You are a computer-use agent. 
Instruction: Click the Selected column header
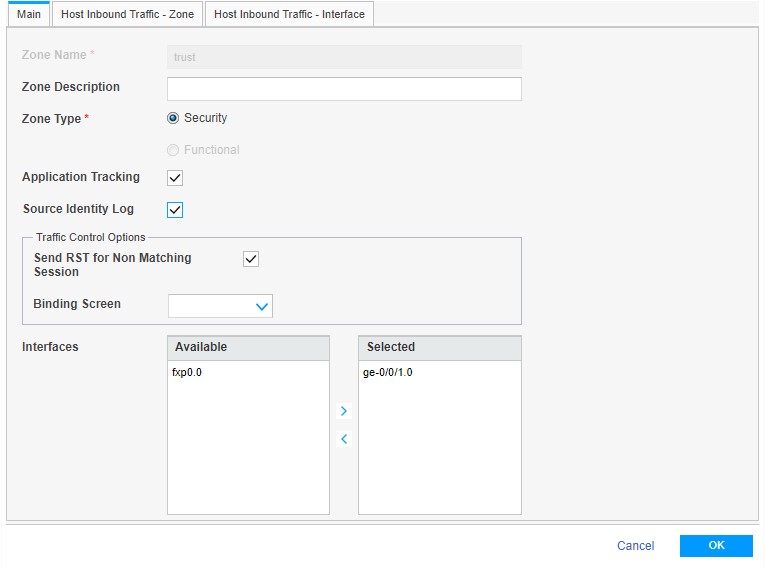point(439,347)
